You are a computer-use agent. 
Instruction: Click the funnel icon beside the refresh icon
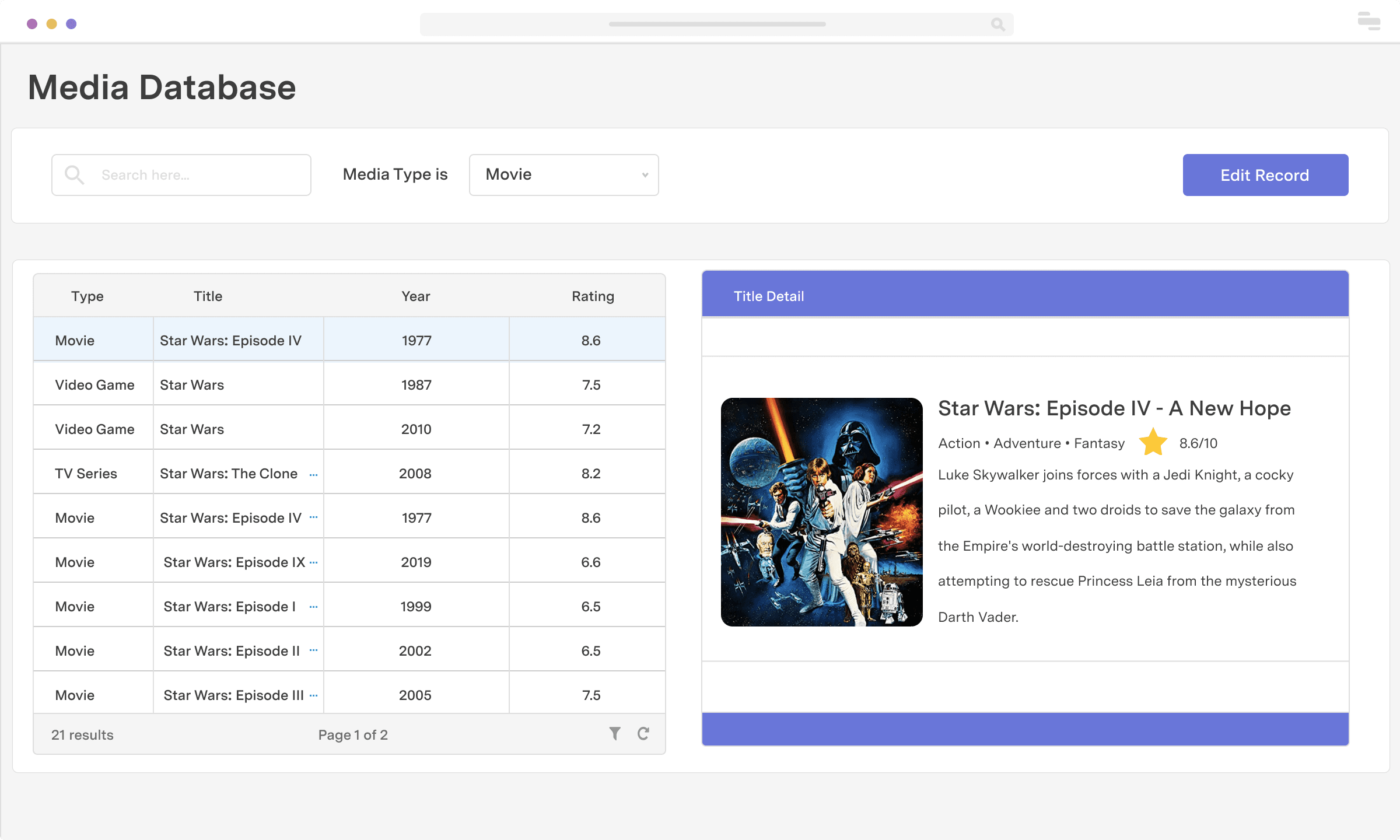click(614, 734)
